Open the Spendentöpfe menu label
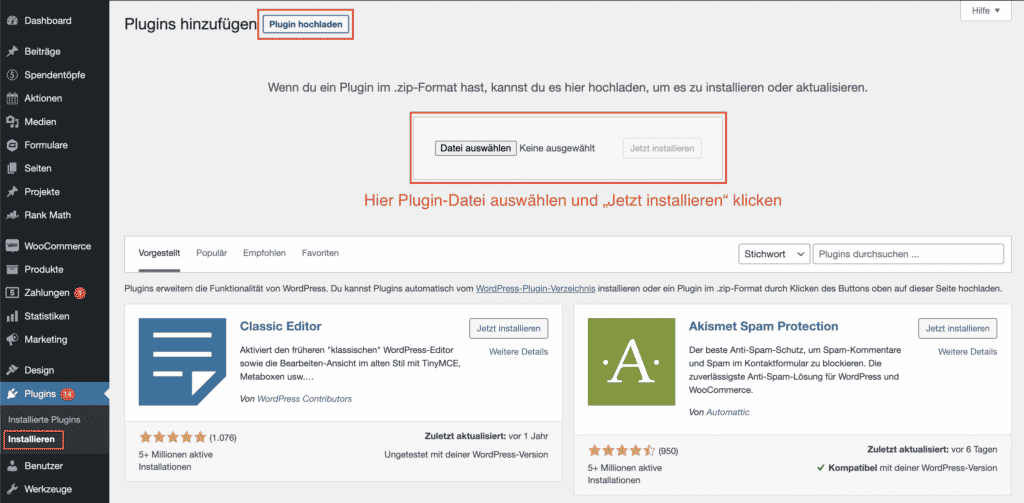 pyautogui.click(x=55, y=75)
